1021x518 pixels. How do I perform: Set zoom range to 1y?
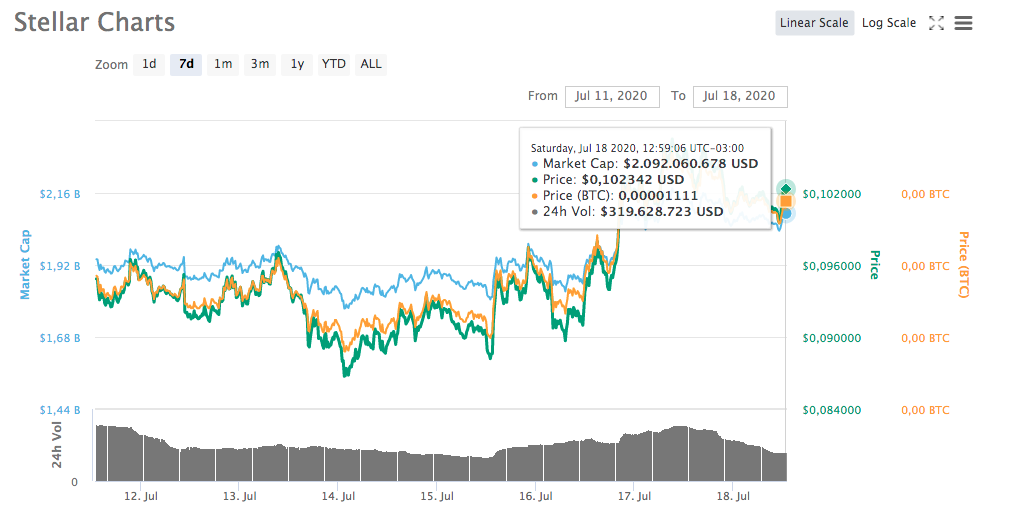[x=297, y=64]
